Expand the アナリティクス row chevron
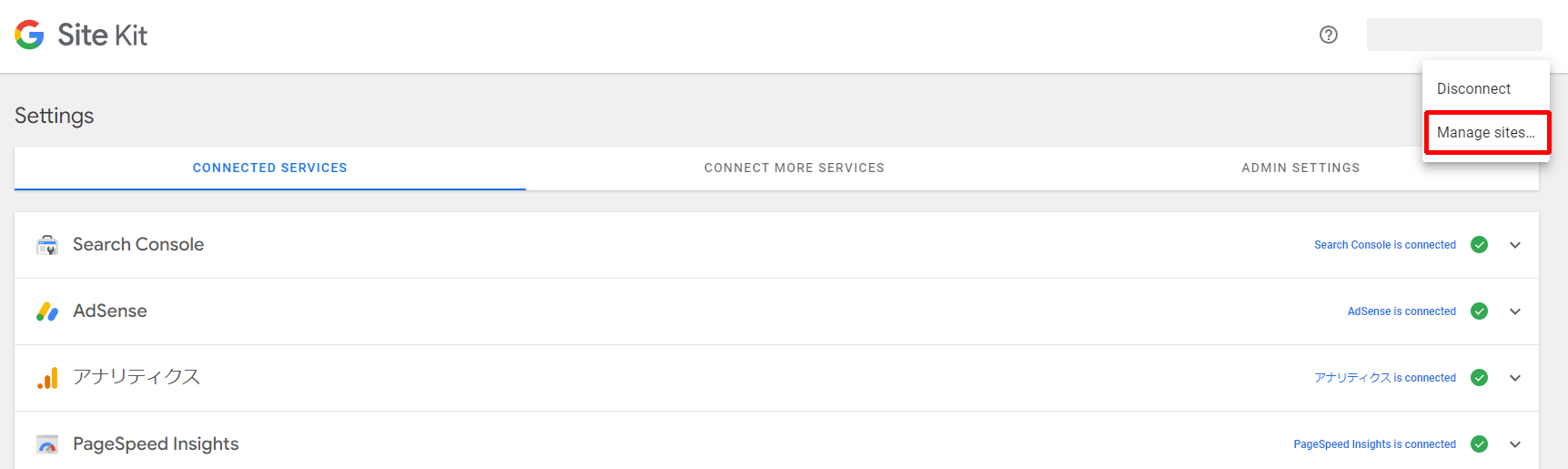Image resolution: width=1568 pixels, height=469 pixels. 1515,378
